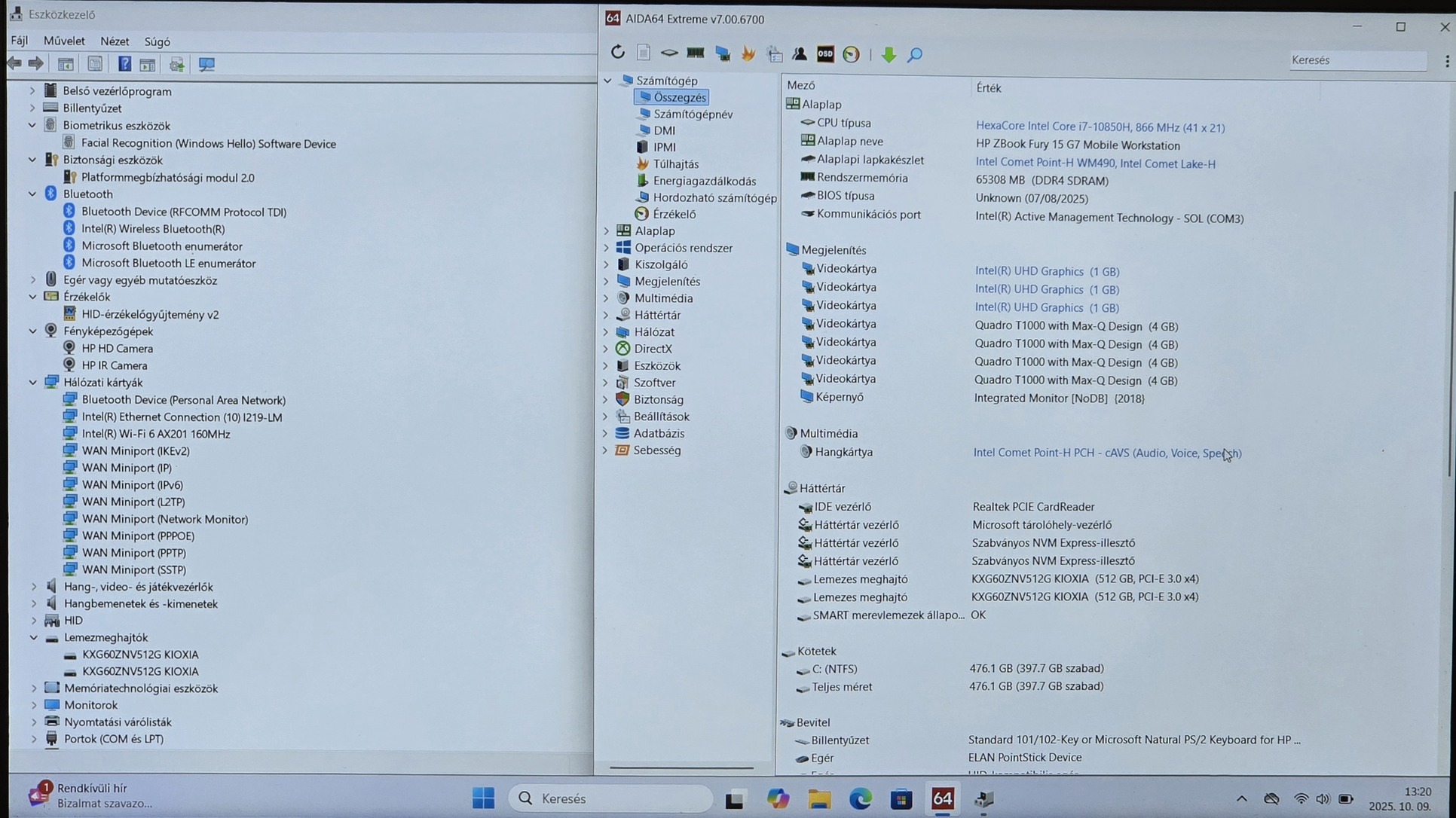
Task: Open the Nézet menu
Action: [115, 41]
